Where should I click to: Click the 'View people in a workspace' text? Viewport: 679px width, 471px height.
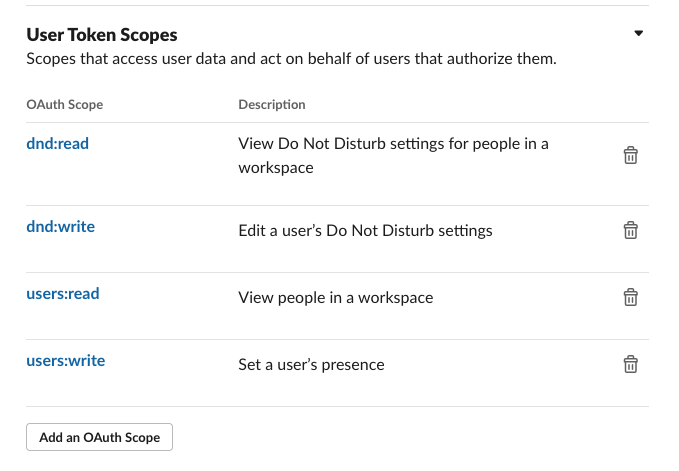335,297
